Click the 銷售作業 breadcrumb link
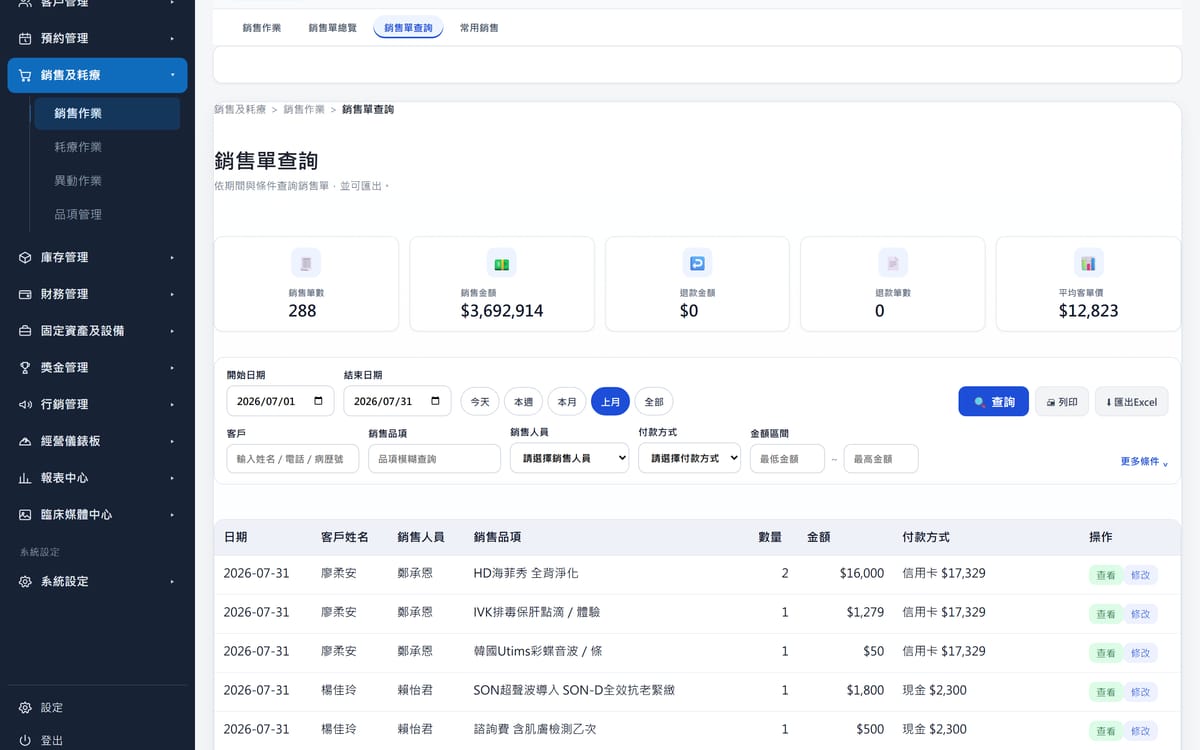1200x750 pixels. (304, 109)
